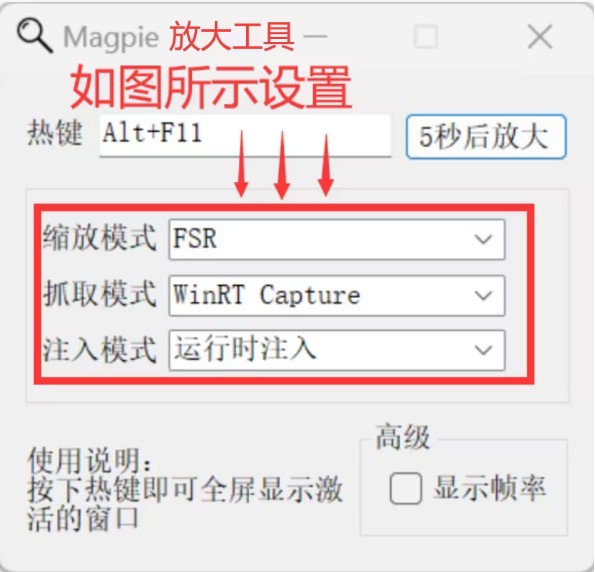This screenshot has width=595, height=572.
Task: Click the 抓取模式 label
Action: [99, 293]
